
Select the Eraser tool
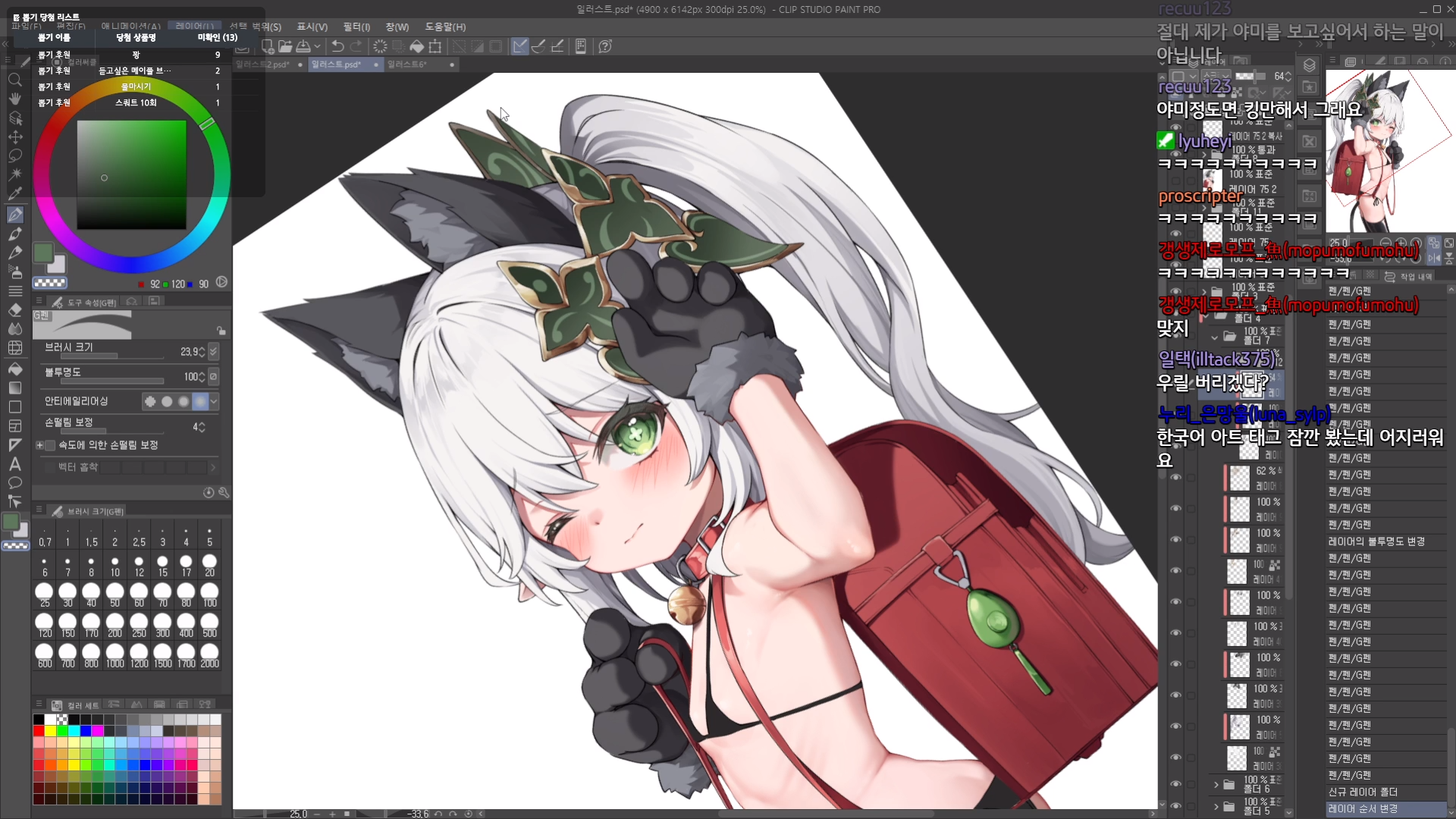tap(14, 309)
